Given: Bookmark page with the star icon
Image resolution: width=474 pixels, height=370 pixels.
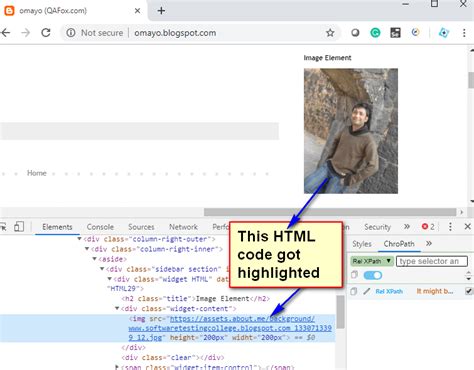Looking at the screenshot, I should pos(330,33).
